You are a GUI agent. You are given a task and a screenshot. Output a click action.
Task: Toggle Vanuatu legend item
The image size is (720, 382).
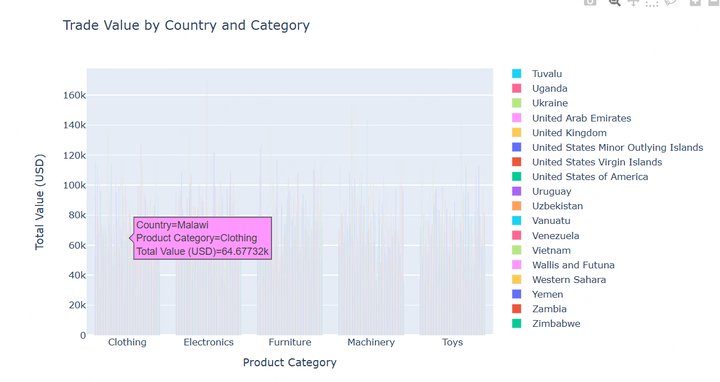coord(541,221)
